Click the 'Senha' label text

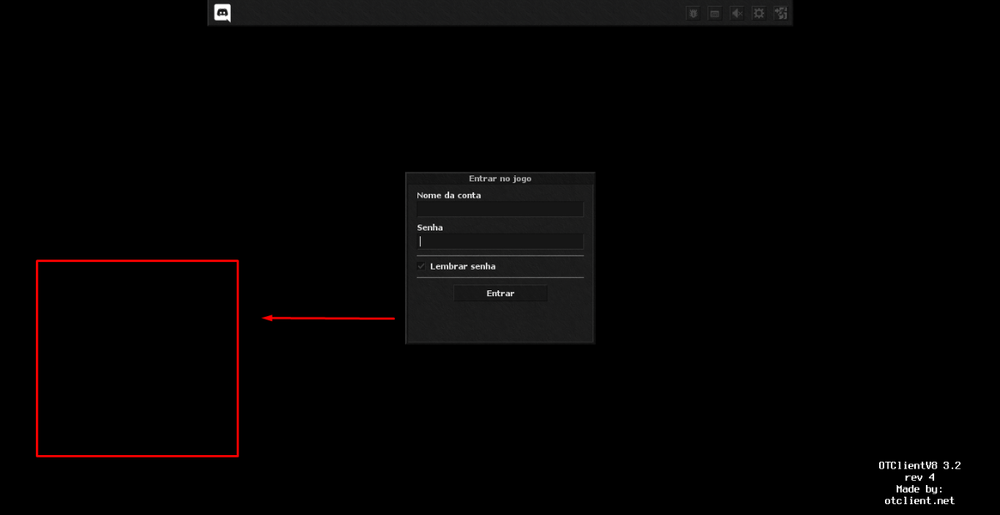pyautogui.click(x=430, y=228)
